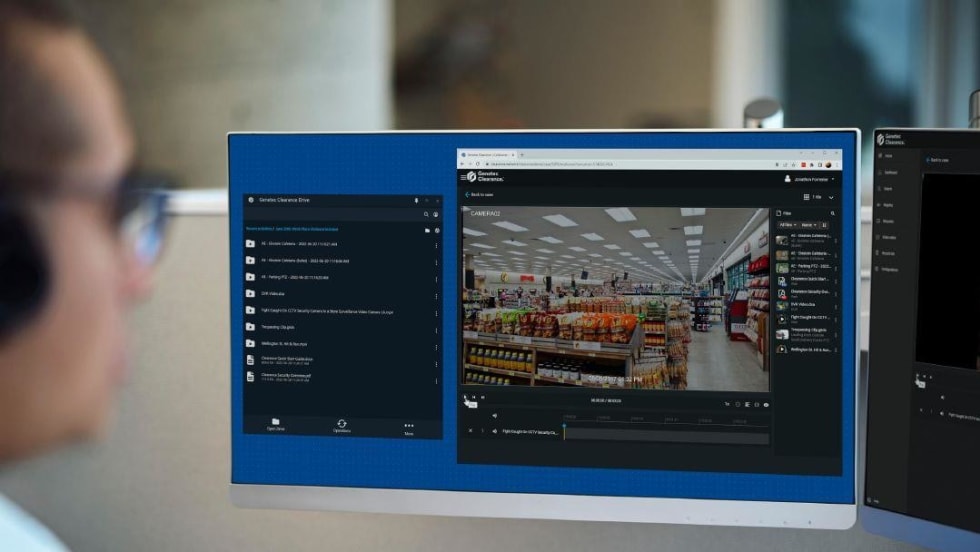
Task: Open the Name sort dropdown
Action: (x=808, y=225)
